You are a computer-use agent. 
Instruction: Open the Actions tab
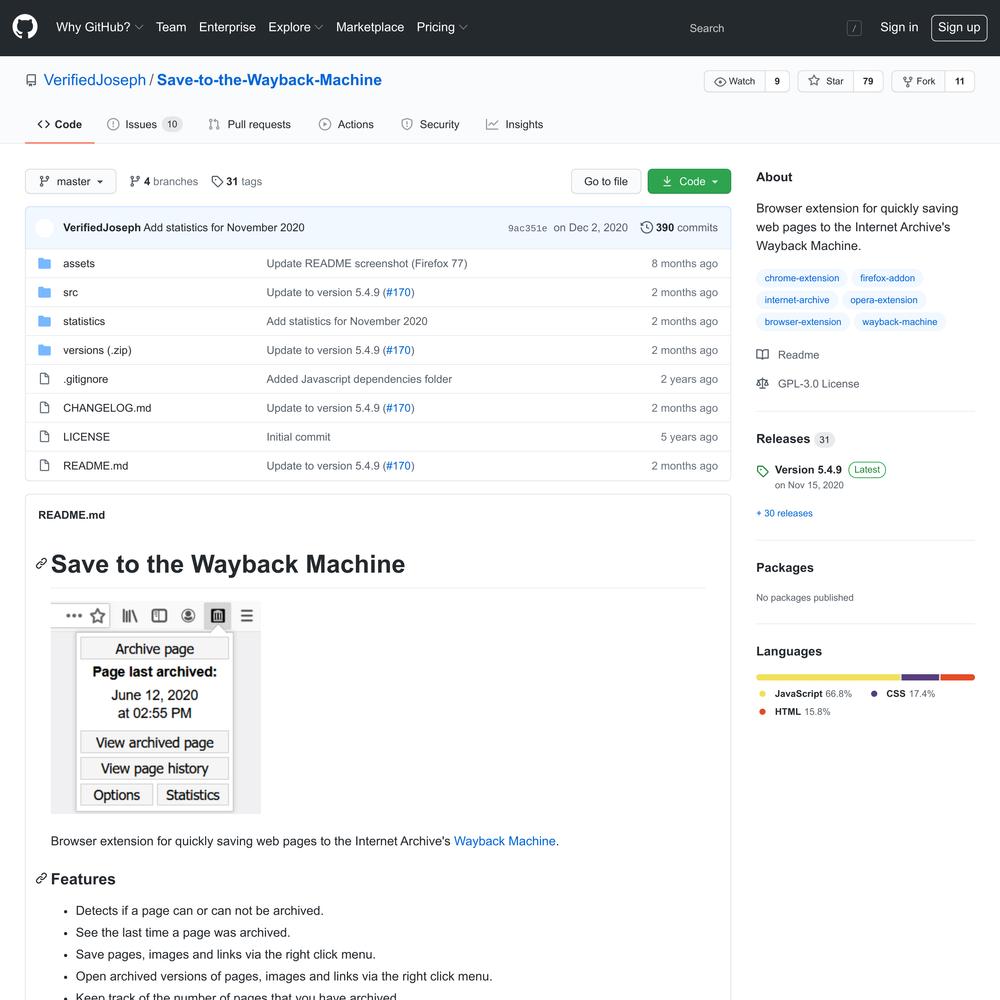pyautogui.click(x=346, y=124)
